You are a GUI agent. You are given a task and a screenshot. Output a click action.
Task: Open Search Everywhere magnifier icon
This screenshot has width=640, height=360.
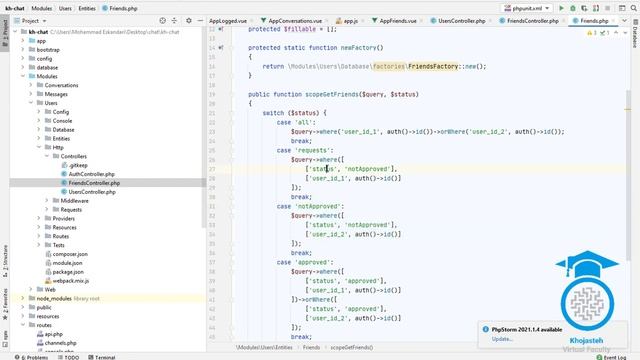[x=633, y=8]
